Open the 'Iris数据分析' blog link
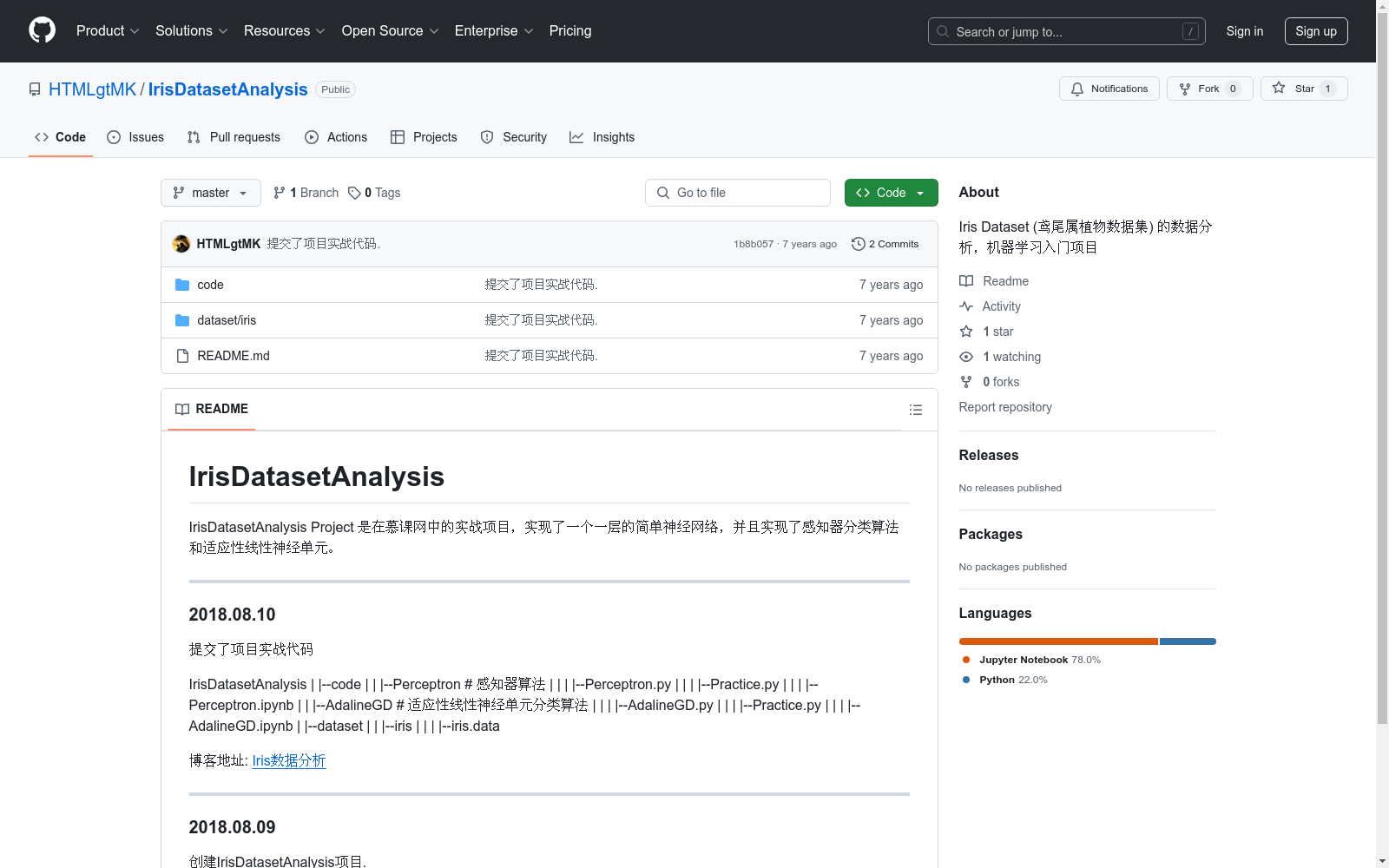 [x=289, y=760]
